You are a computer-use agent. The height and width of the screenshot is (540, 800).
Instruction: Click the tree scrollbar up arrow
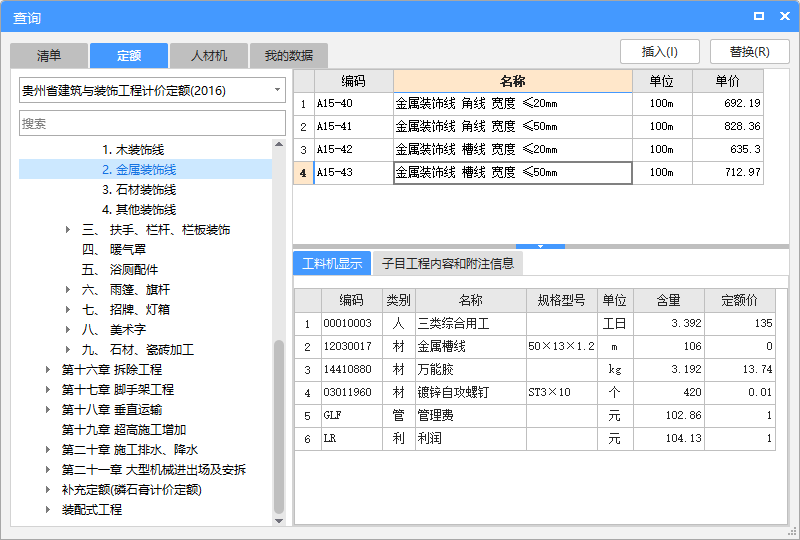pyautogui.click(x=279, y=144)
